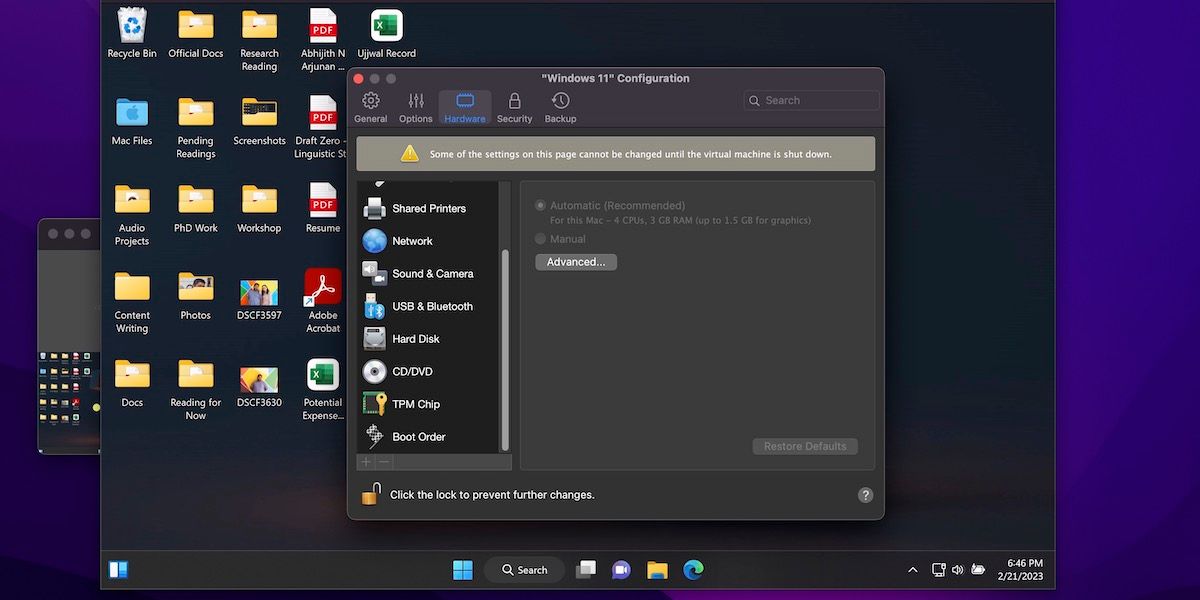
Task: Click the volume icon in system tray
Action: pyautogui.click(x=958, y=570)
